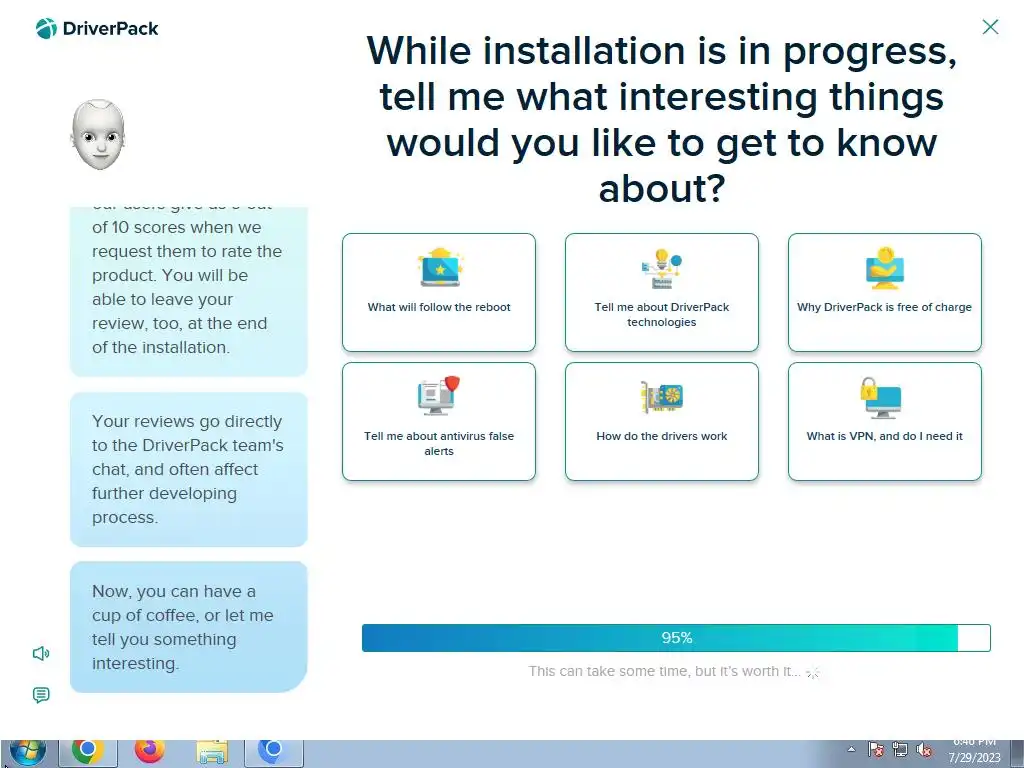Toggle the chat messages icon
1024x768 pixels.
click(x=41, y=695)
